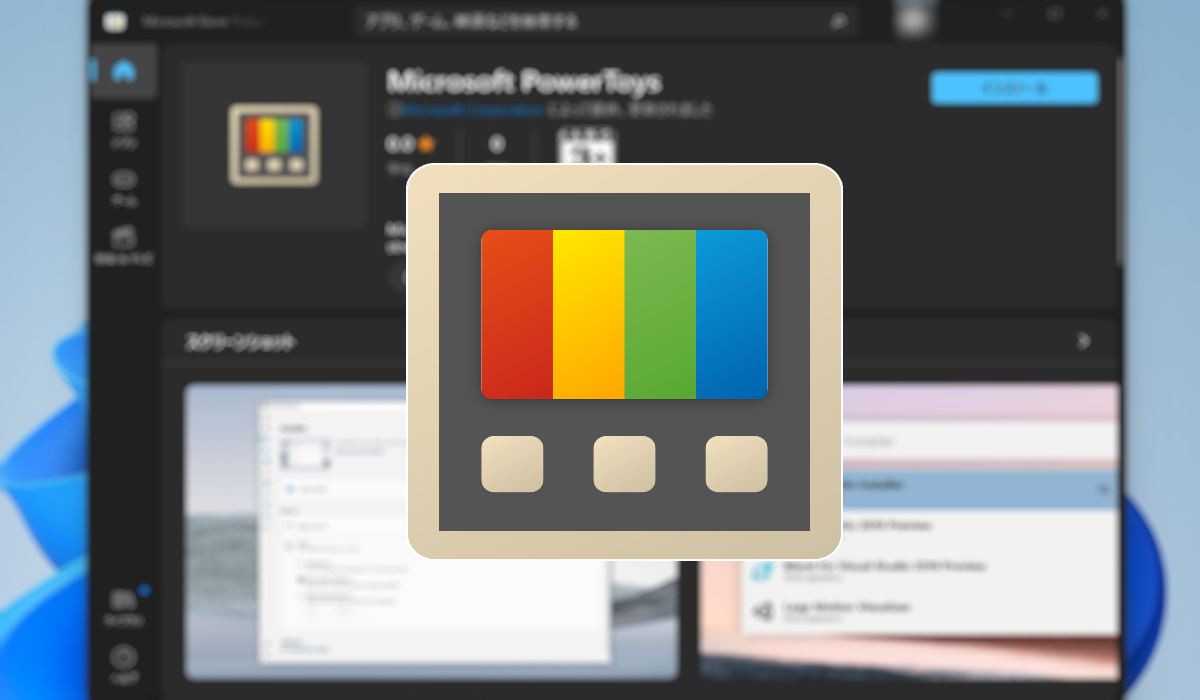1200x700 pixels.
Task: Focus the Store search box
Action: coord(606,21)
